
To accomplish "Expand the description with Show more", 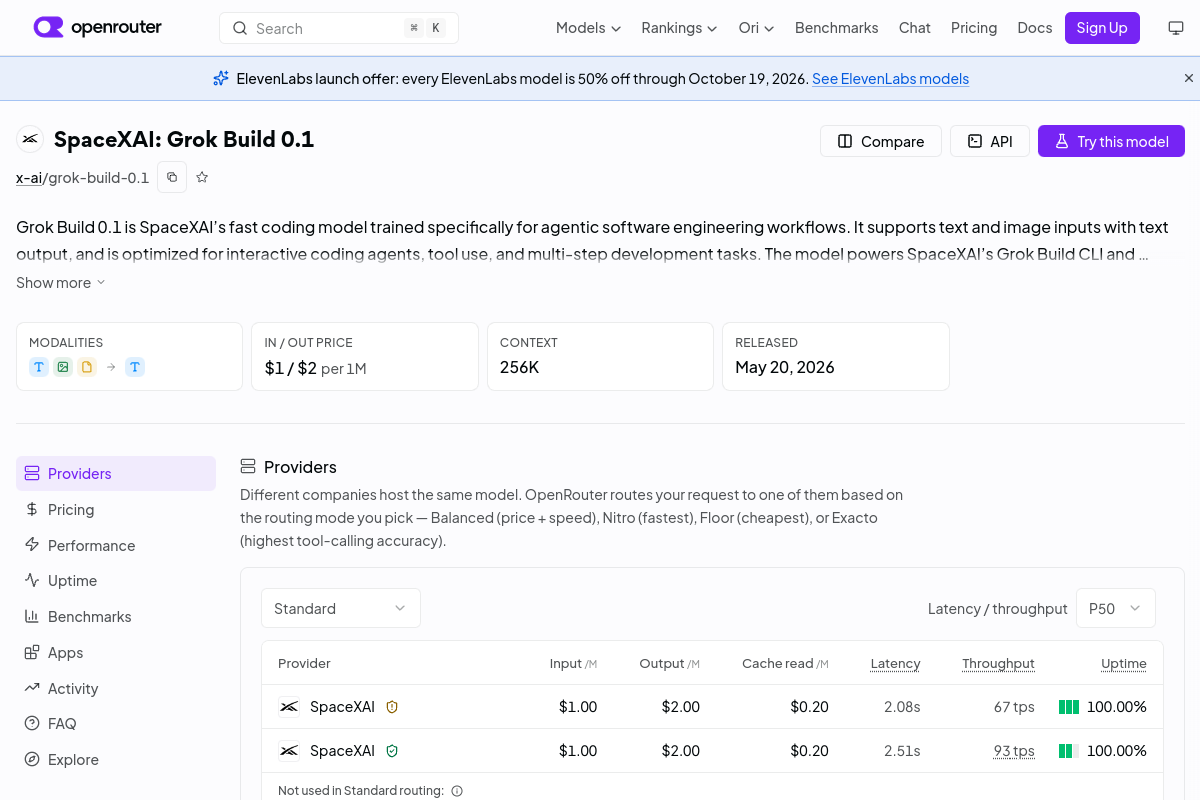I will (61, 283).
